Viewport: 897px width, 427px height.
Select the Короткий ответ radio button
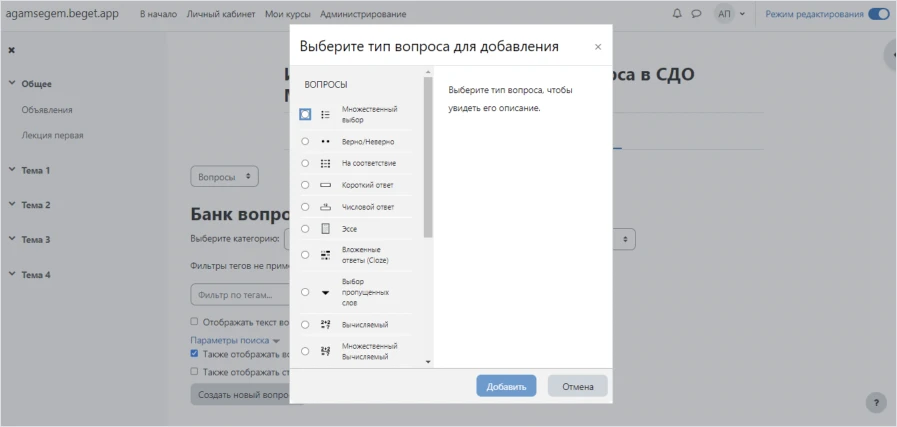point(305,185)
